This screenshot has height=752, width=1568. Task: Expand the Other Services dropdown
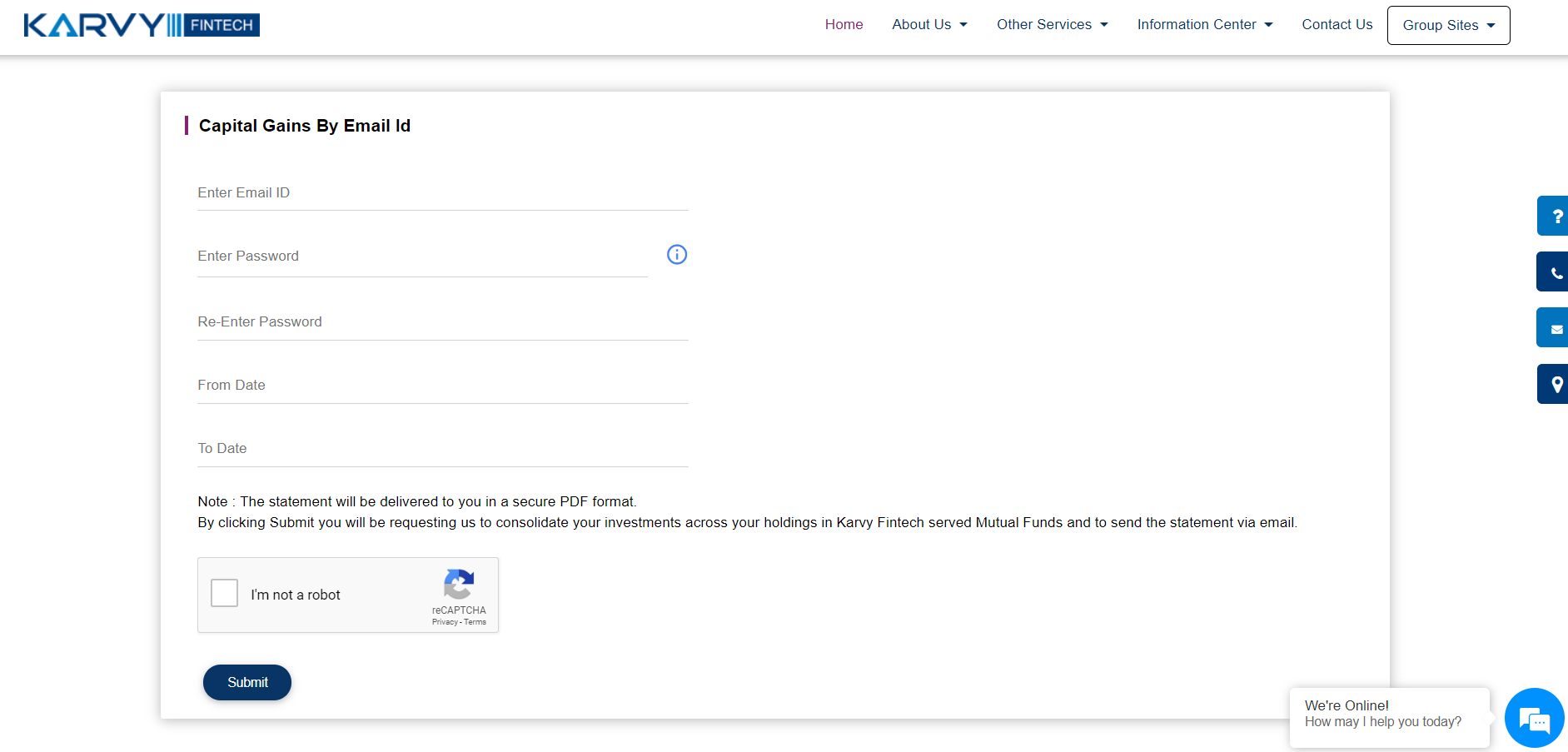point(1052,25)
